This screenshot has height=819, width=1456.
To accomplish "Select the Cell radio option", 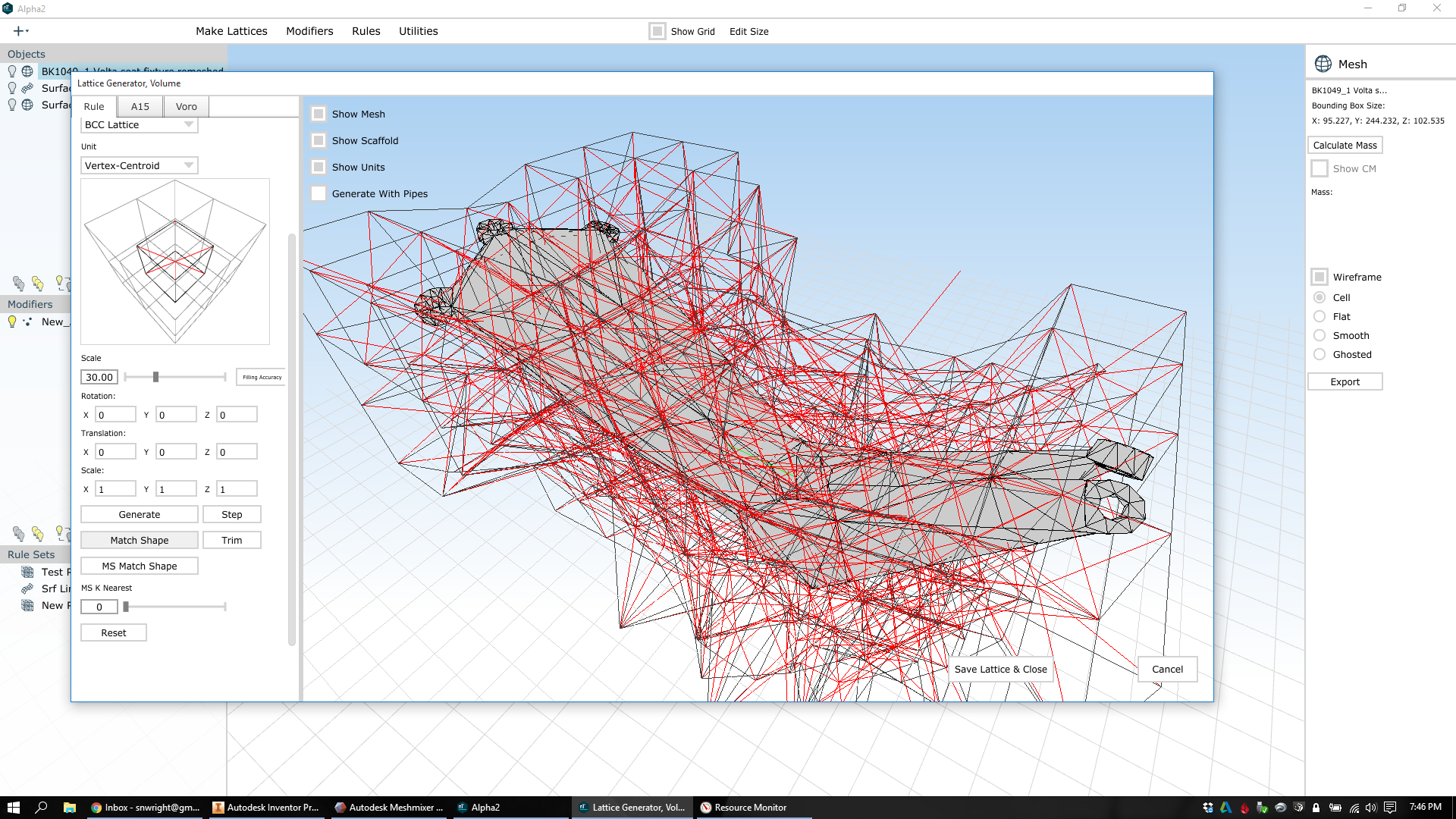I will (1319, 297).
